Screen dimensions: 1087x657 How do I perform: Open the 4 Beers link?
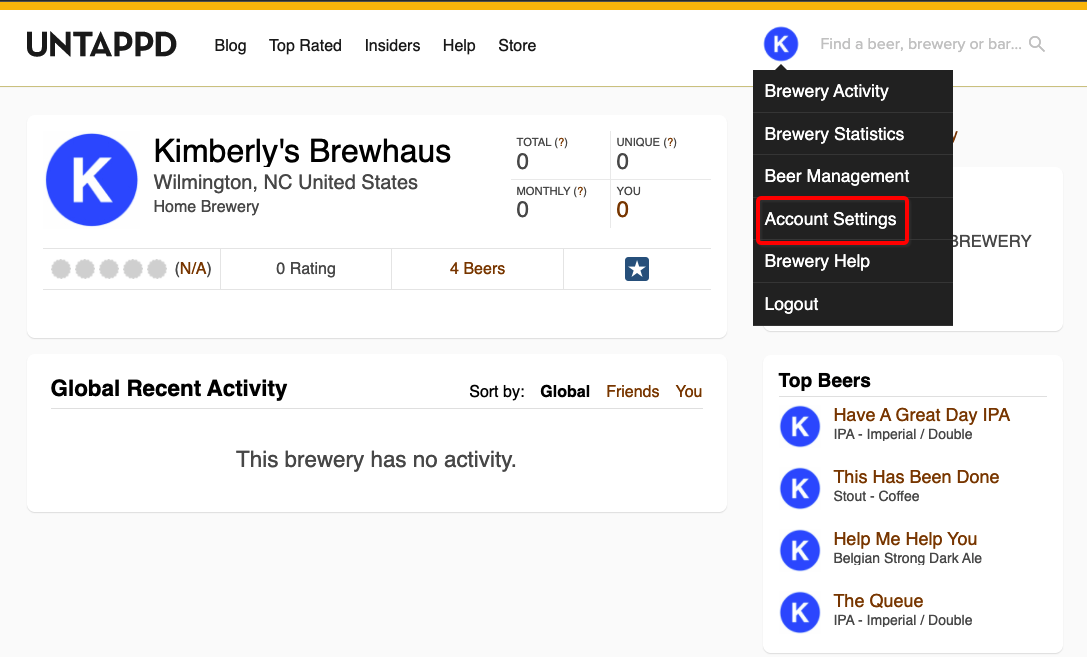477,269
